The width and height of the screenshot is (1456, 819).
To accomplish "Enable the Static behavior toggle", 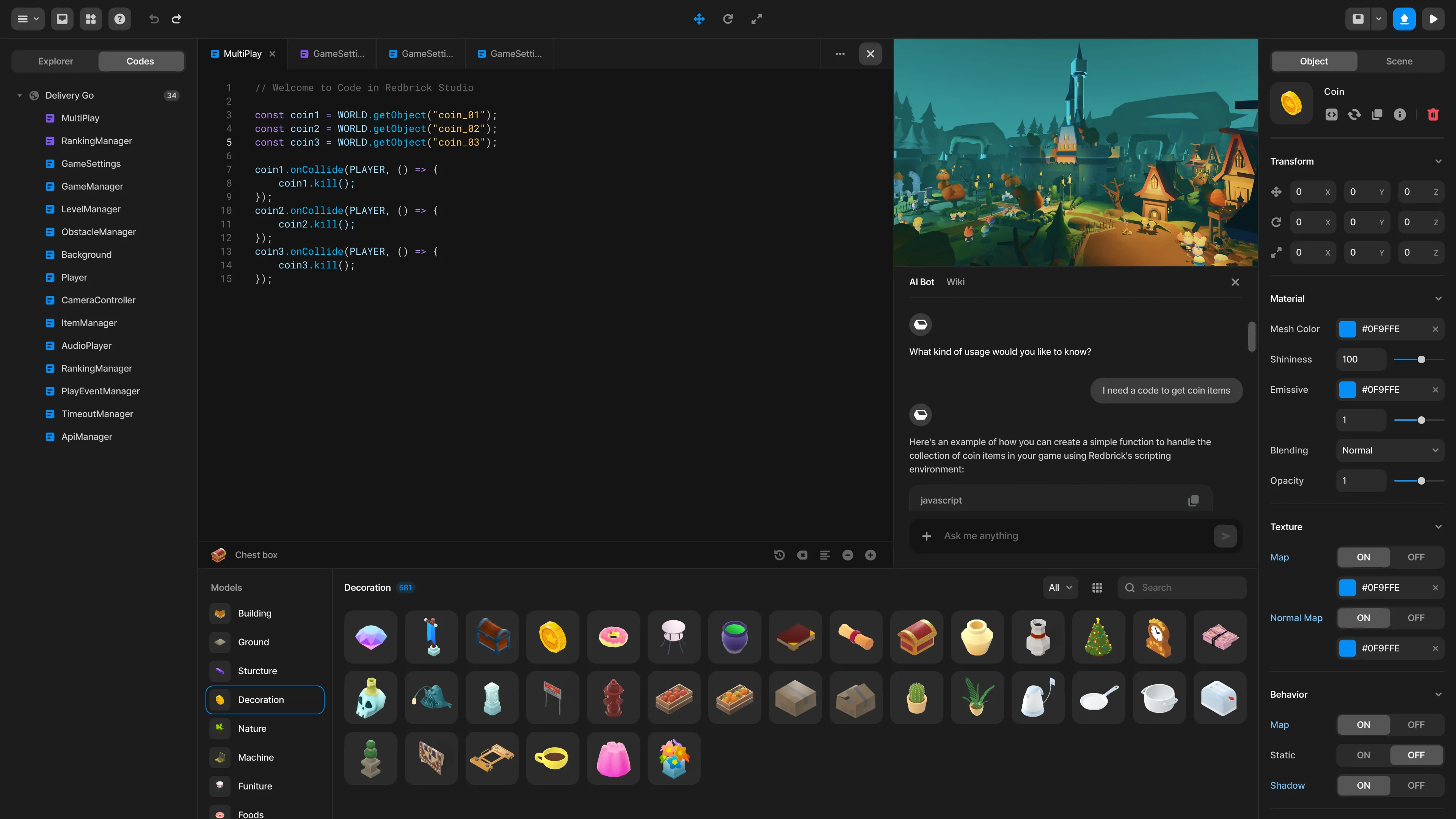I will [1363, 755].
